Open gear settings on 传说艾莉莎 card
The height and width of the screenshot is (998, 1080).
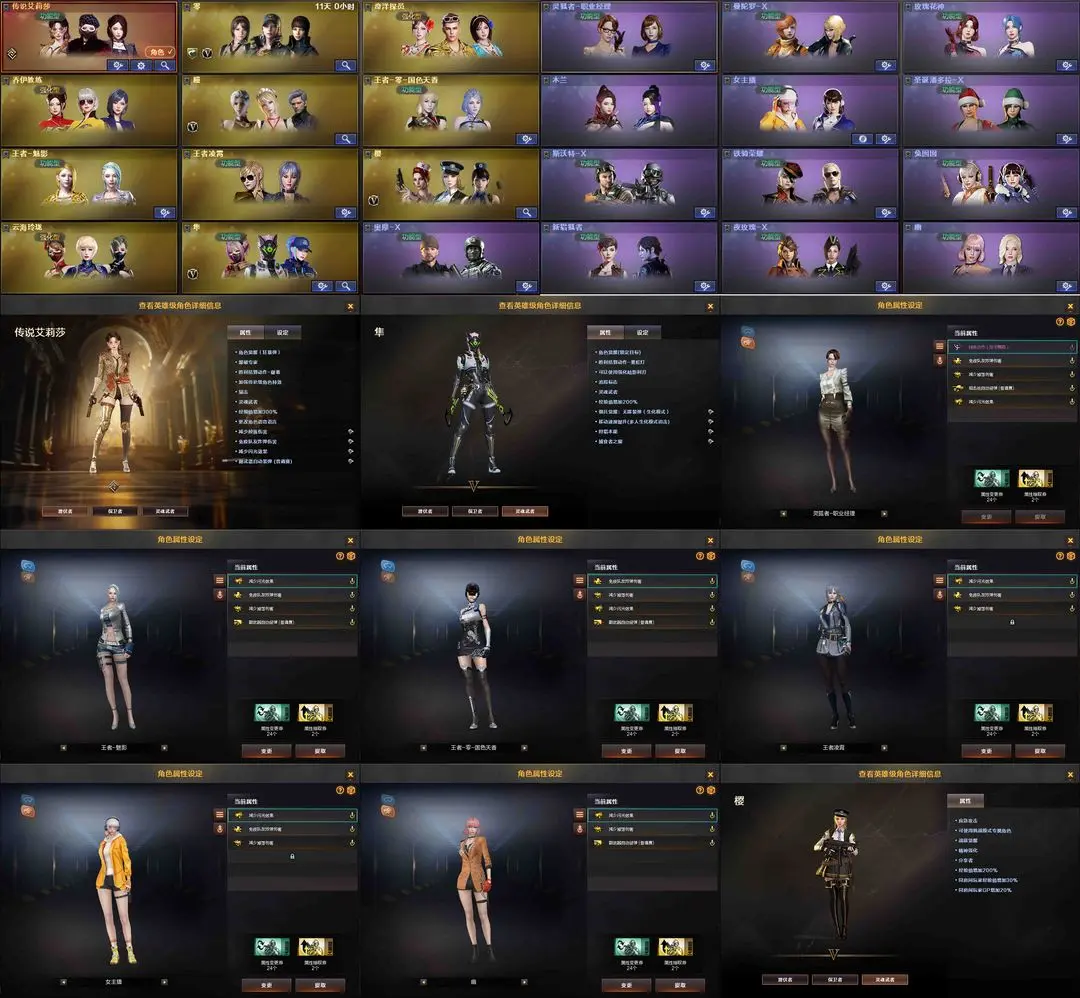click(x=142, y=65)
